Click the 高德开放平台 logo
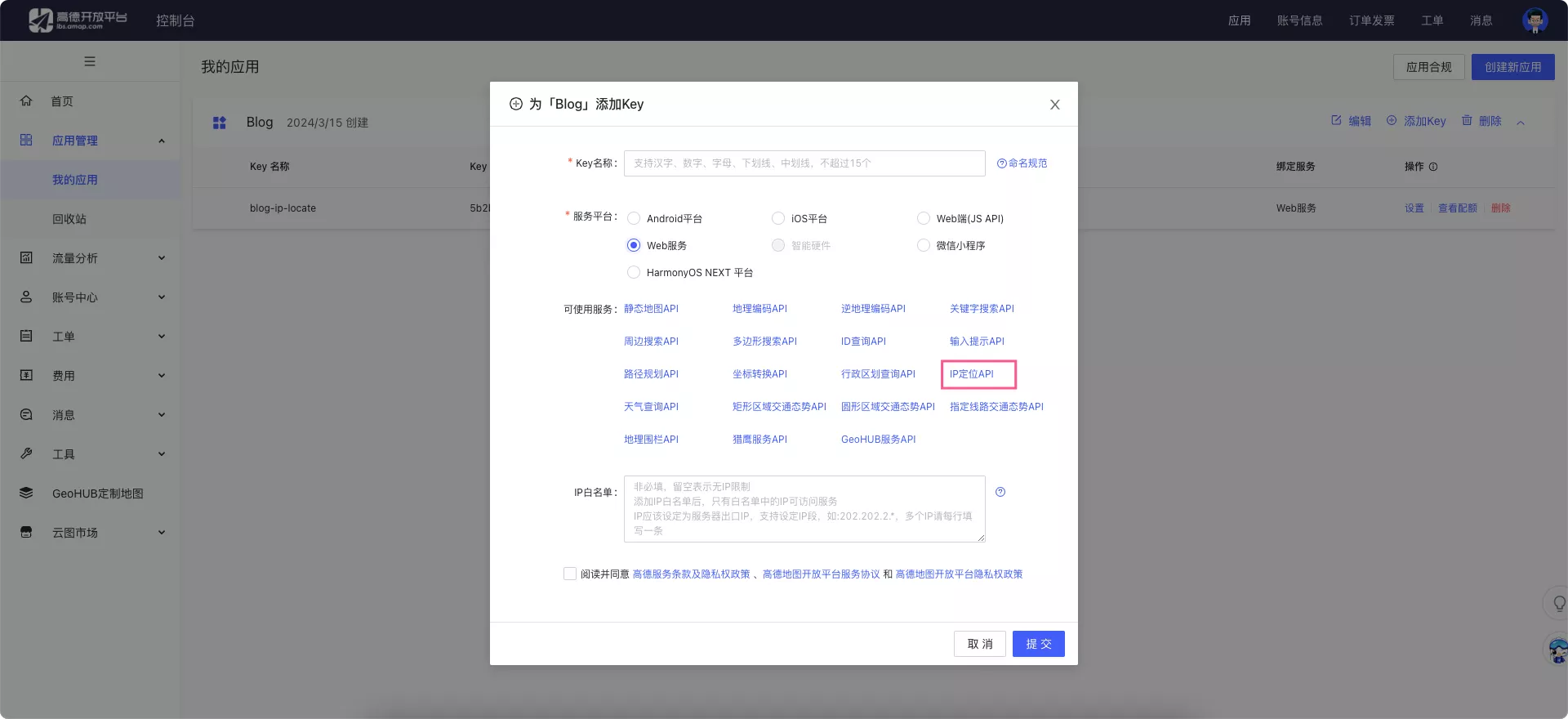The height and width of the screenshot is (719, 1568). (x=78, y=20)
